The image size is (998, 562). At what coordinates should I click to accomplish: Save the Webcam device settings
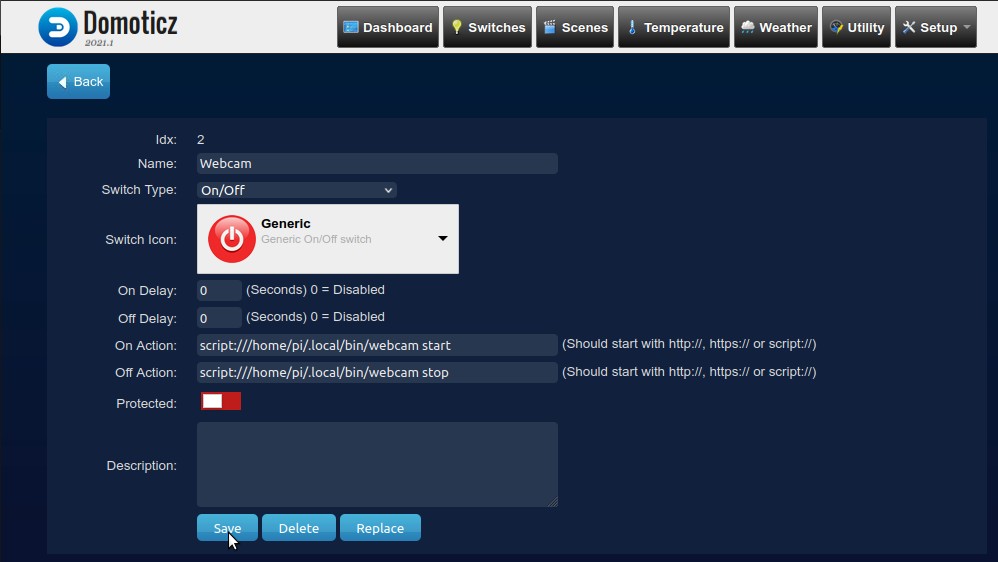click(x=227, y=528)
